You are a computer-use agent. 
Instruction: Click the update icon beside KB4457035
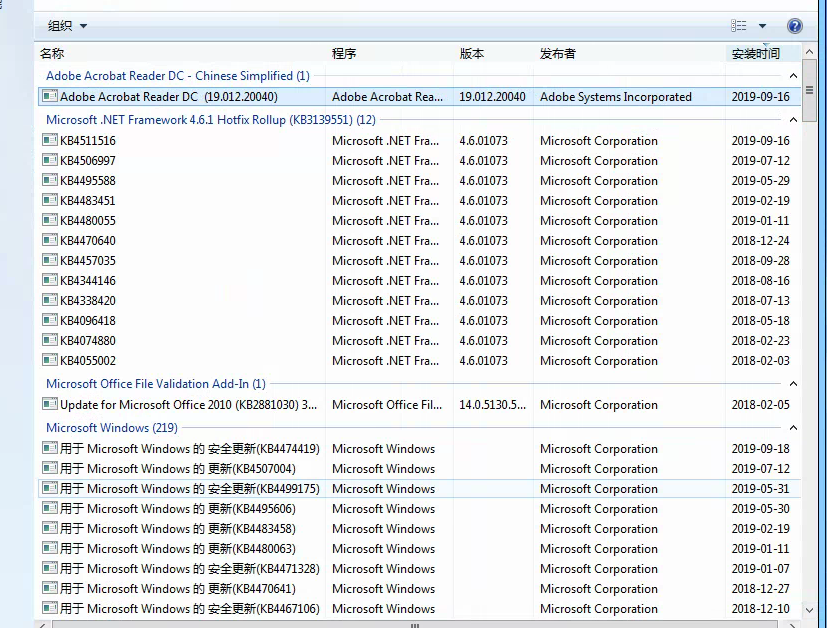tap(50, 260)
